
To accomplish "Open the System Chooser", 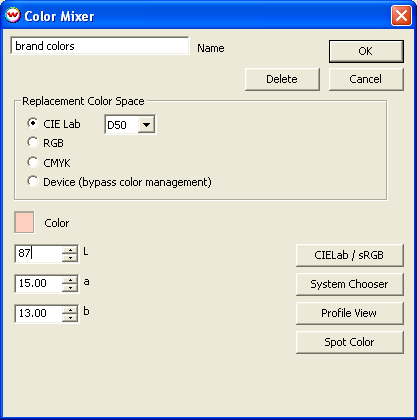I will tap(349, 284).
